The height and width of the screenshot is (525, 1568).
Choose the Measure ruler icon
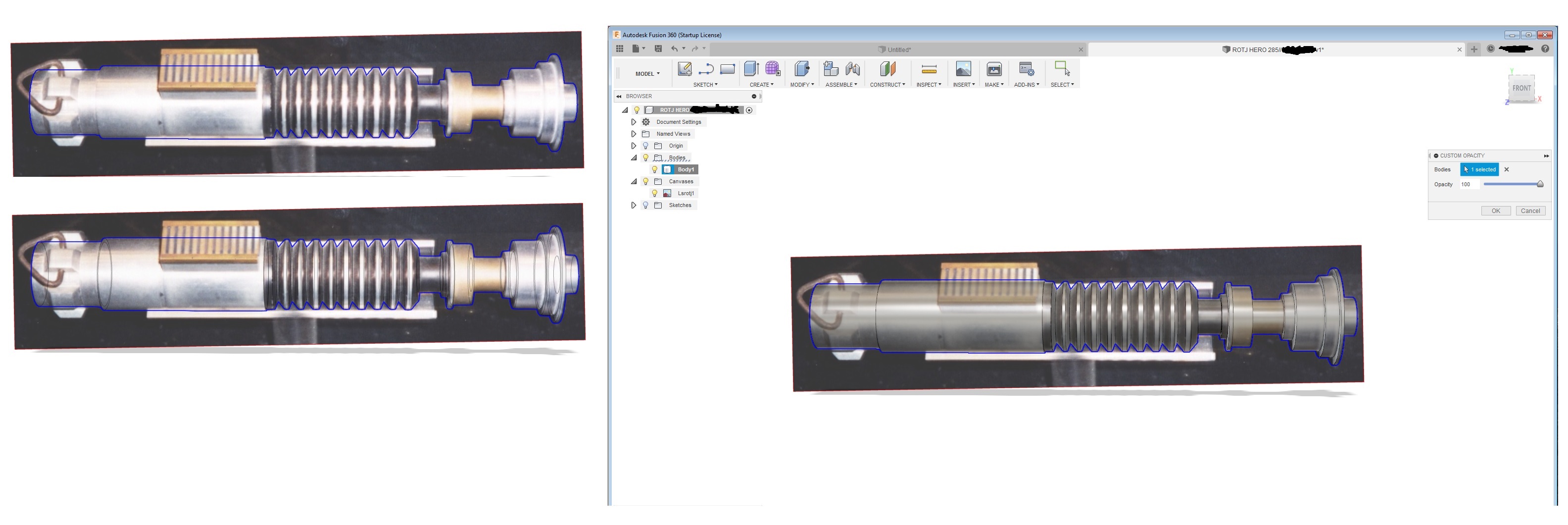(929, 69)
